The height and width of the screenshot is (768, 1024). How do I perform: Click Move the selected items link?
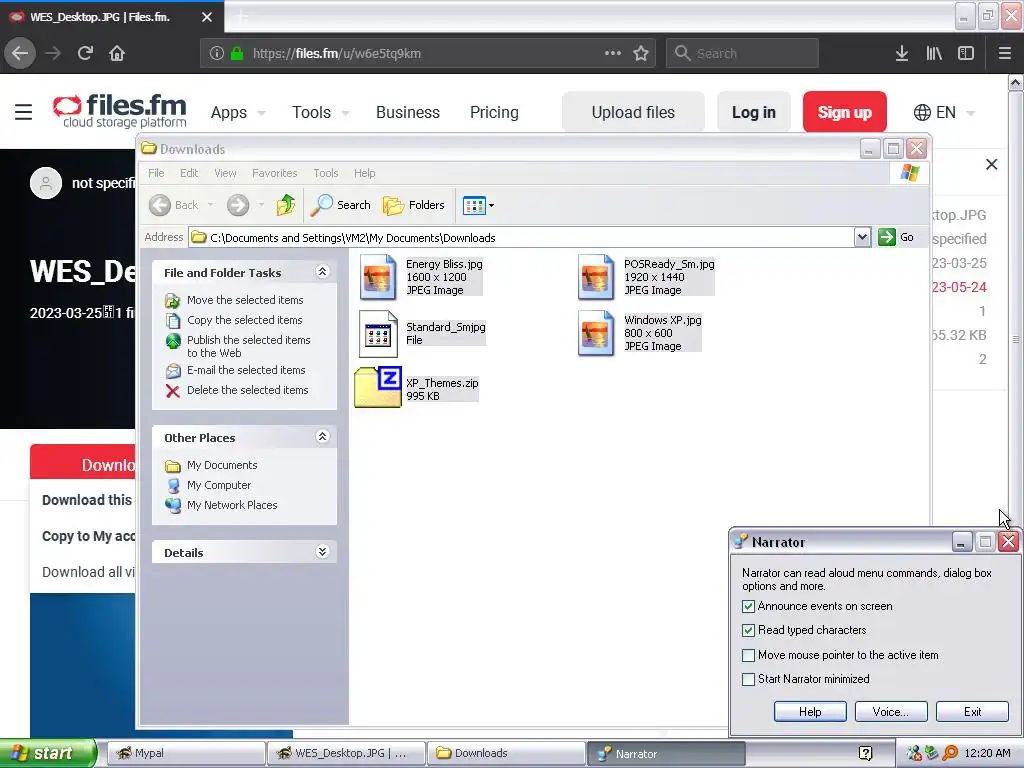pos(245,300)
